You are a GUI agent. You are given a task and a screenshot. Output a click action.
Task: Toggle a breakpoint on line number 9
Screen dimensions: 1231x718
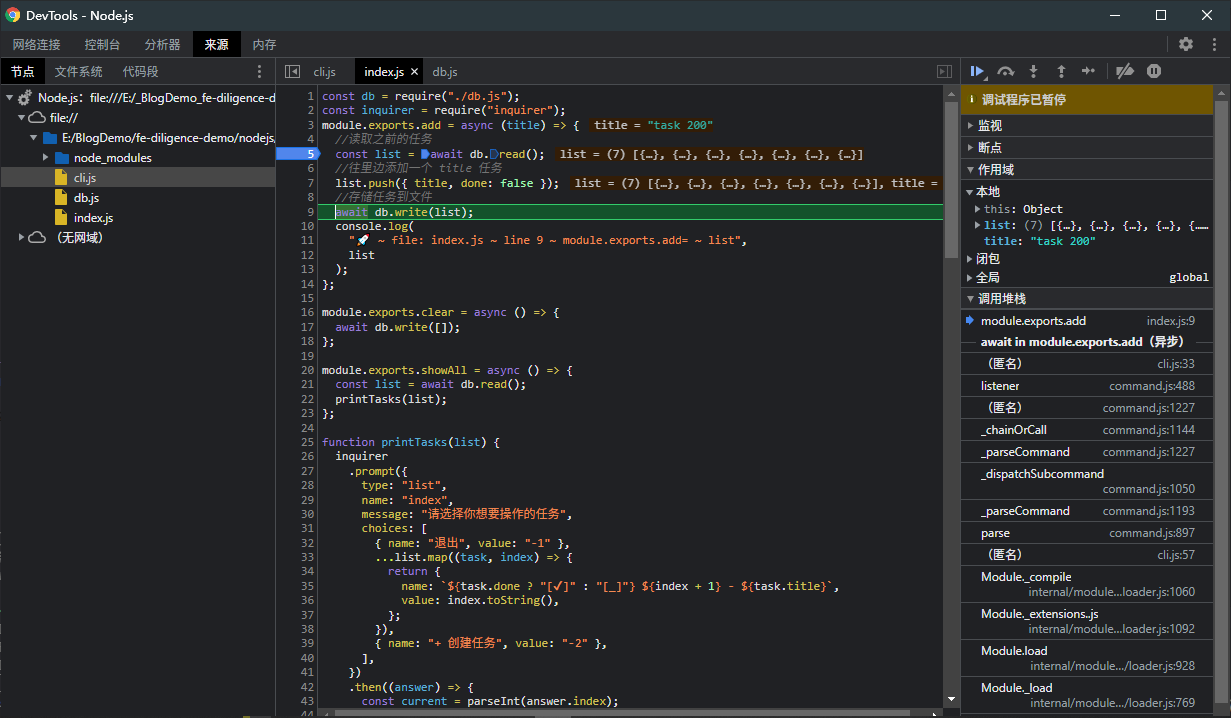[x=311, y=212]
